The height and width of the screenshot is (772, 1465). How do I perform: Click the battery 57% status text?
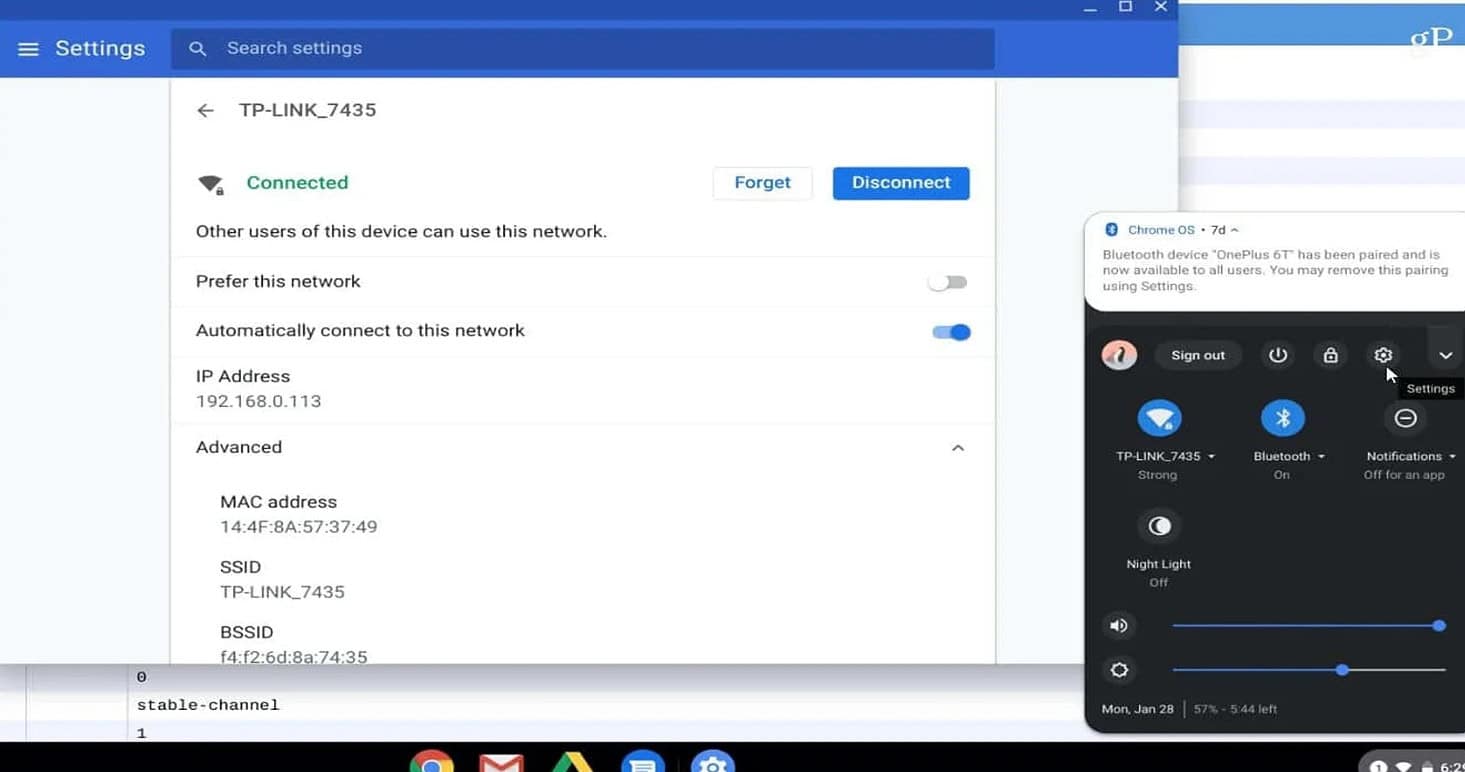pyautogui.click(x=1233, y=709)
